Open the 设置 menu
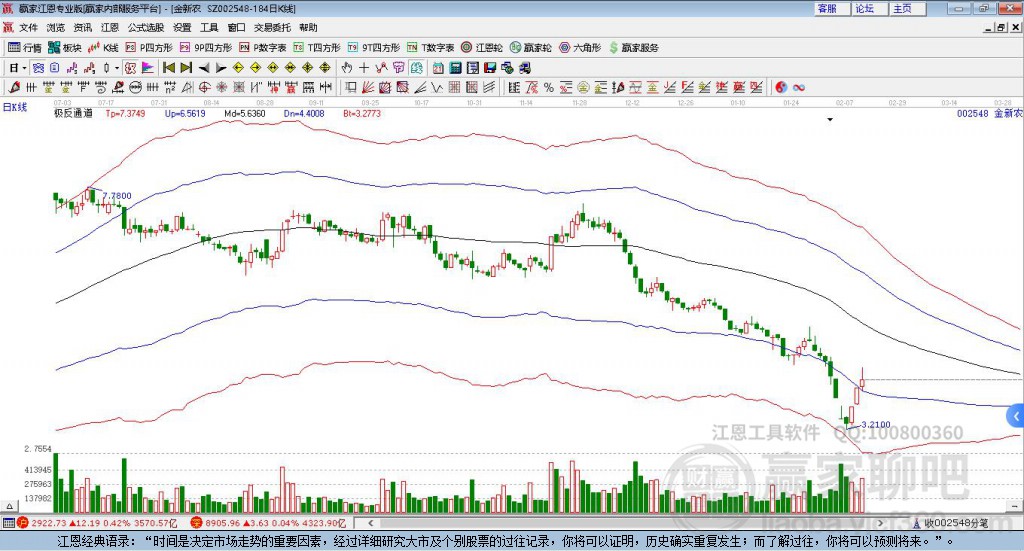This screenshot has height=551, width=1024. click(x=182, y=27)
